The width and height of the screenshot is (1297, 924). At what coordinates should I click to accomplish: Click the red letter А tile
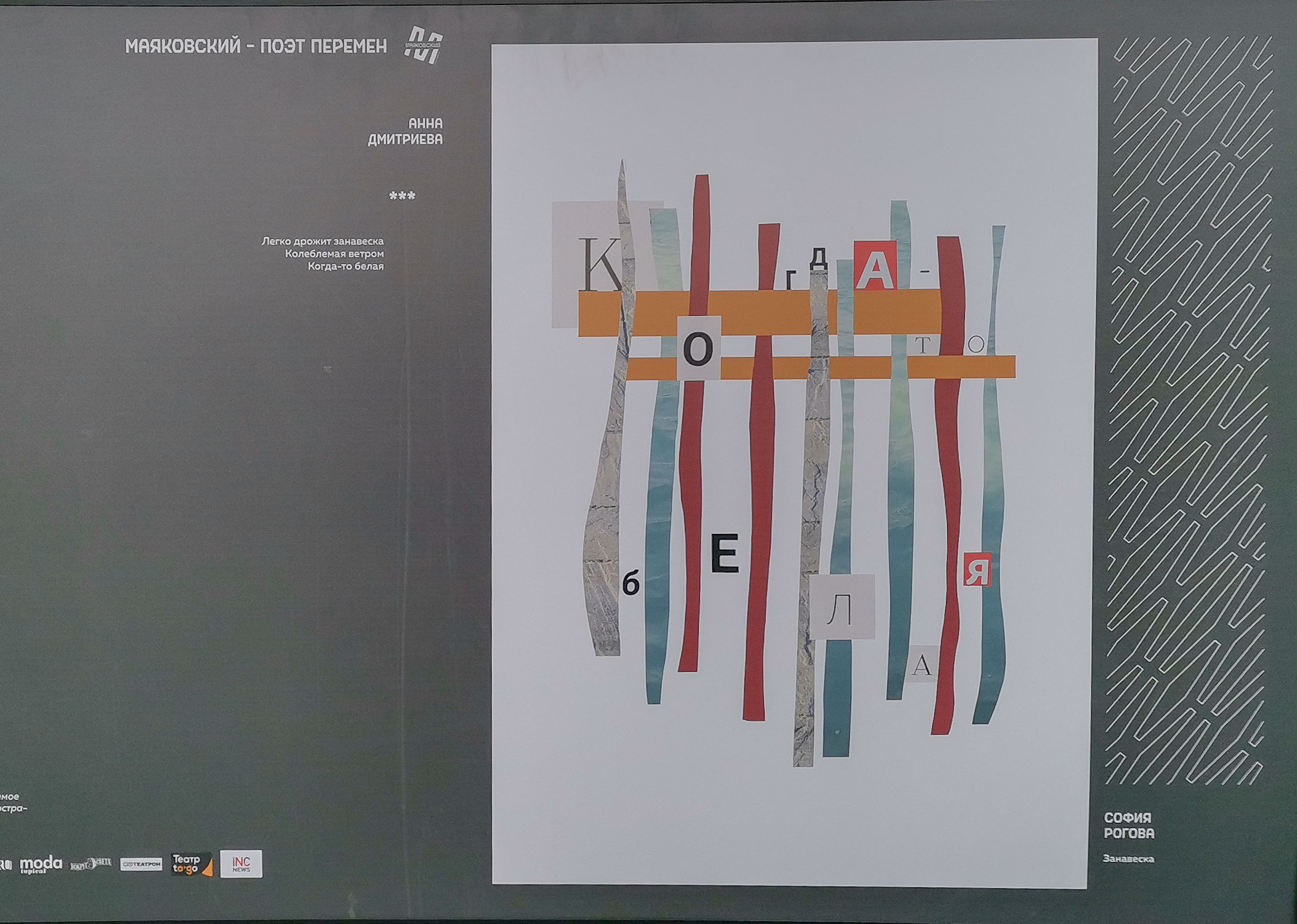pyautogui.click(x=876, y=265)
